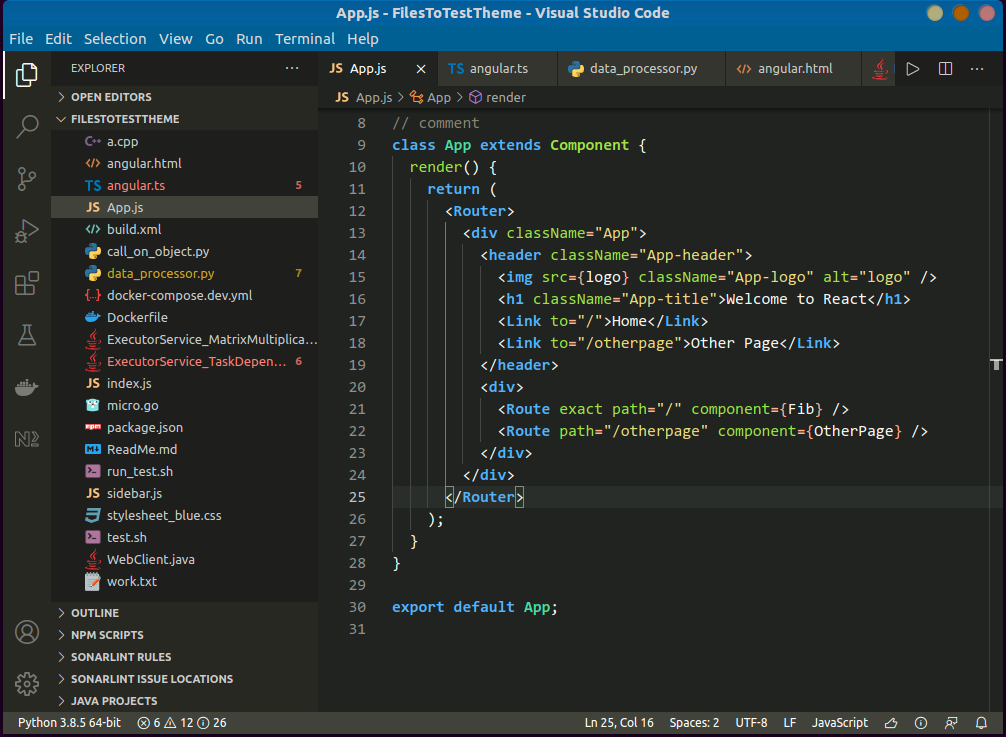Viewport: 1006px width, 737px height.
Task: Open problems via error and warning counts
Action: coord(182,723)
